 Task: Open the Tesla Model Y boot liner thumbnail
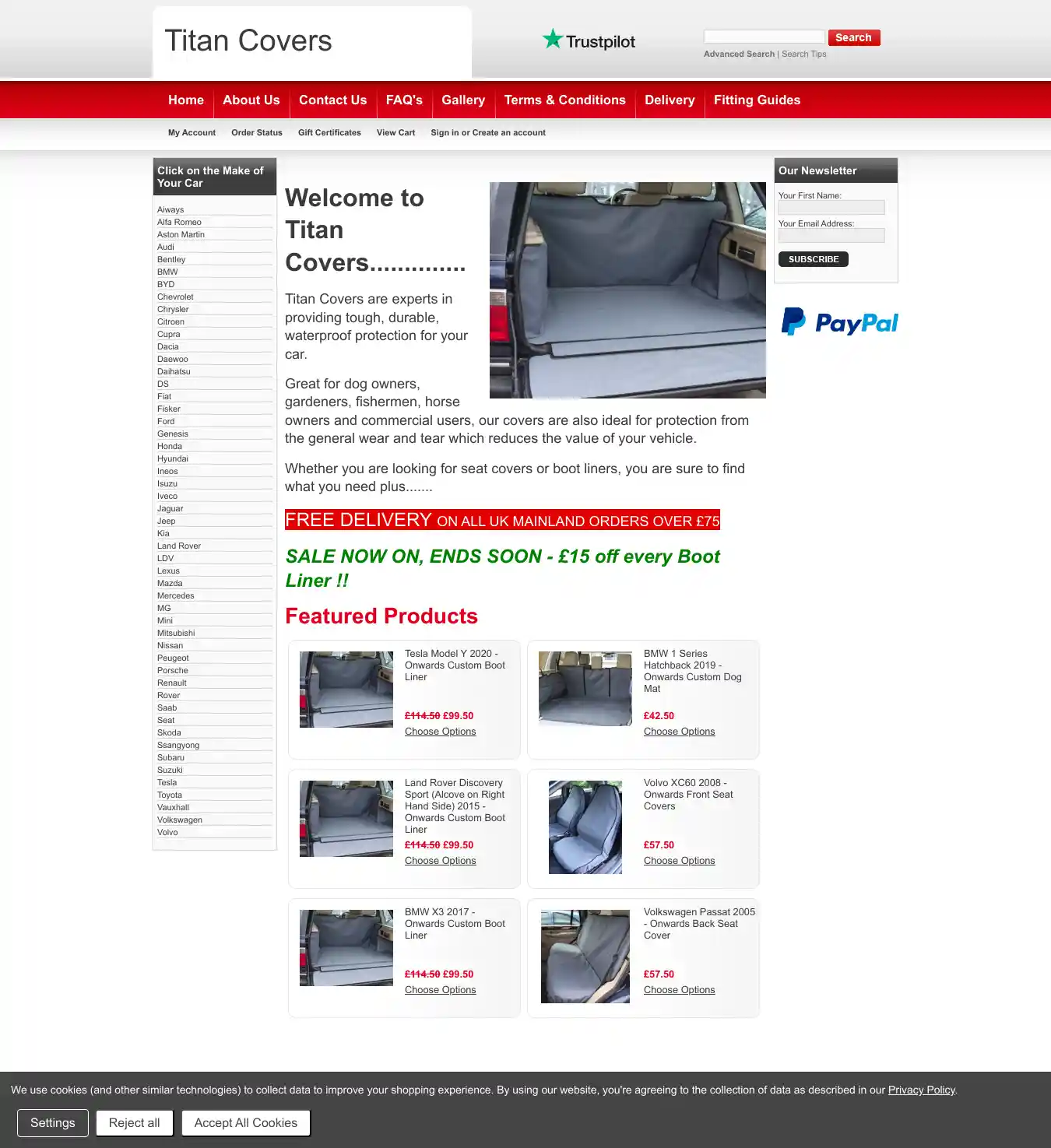point(346,690)
